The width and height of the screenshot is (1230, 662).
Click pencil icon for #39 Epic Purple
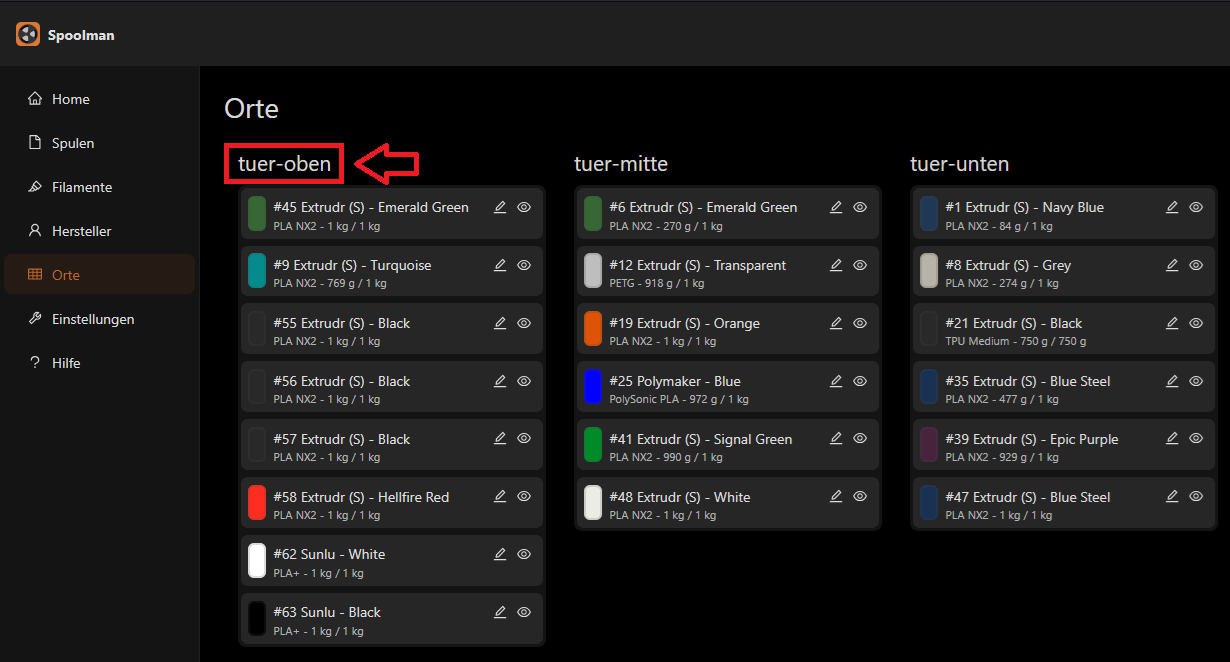pyautogui.click(x=1172, y=440)
